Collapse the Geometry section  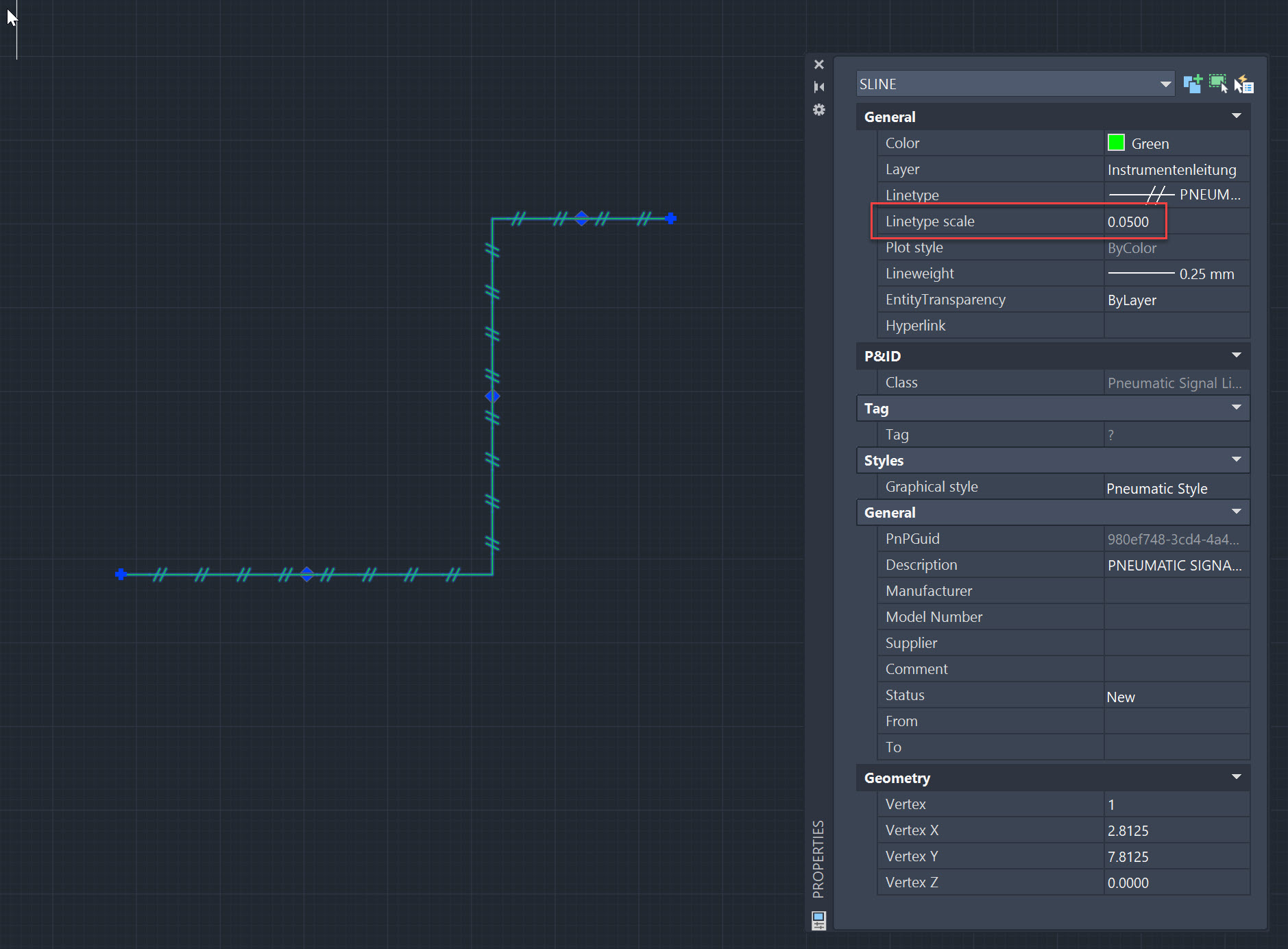(x=1237, y=777)
